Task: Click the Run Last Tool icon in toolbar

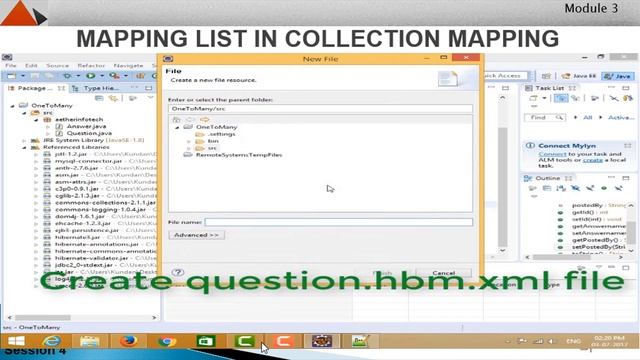Action: pyautogui.click(x=115, y=76)
